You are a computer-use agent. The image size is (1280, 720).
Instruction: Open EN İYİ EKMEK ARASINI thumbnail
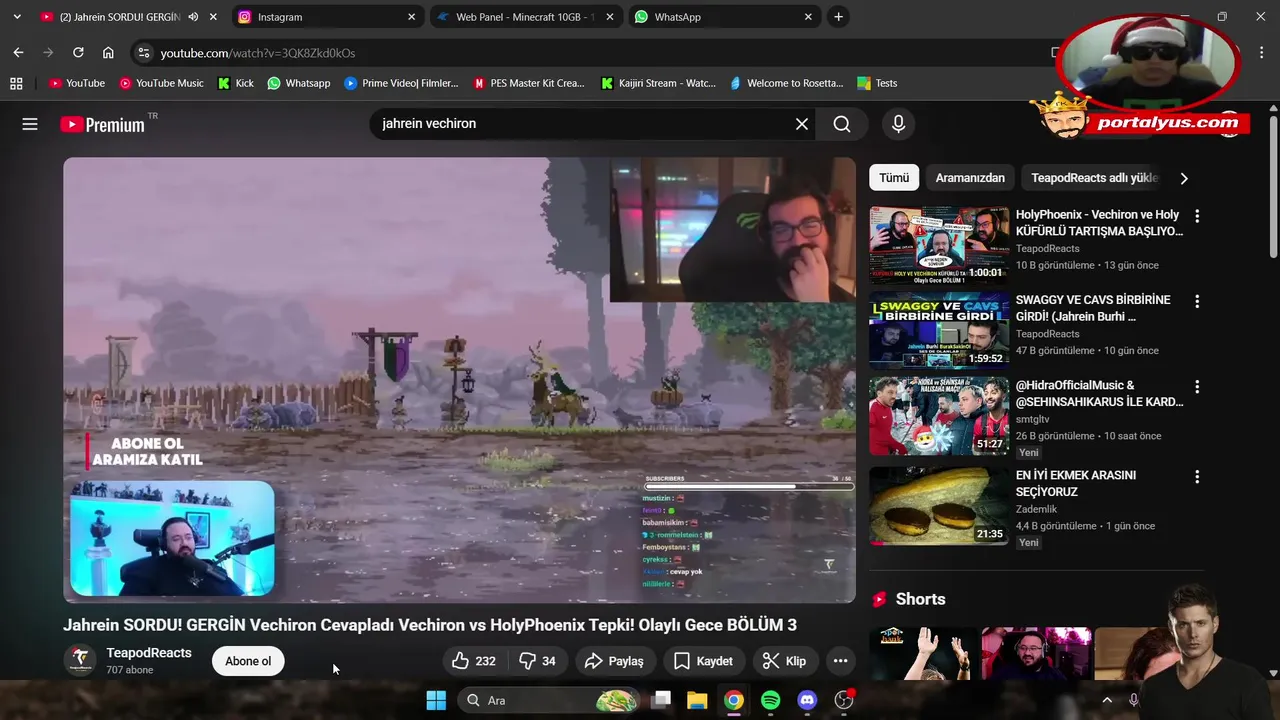pos(939,505)
